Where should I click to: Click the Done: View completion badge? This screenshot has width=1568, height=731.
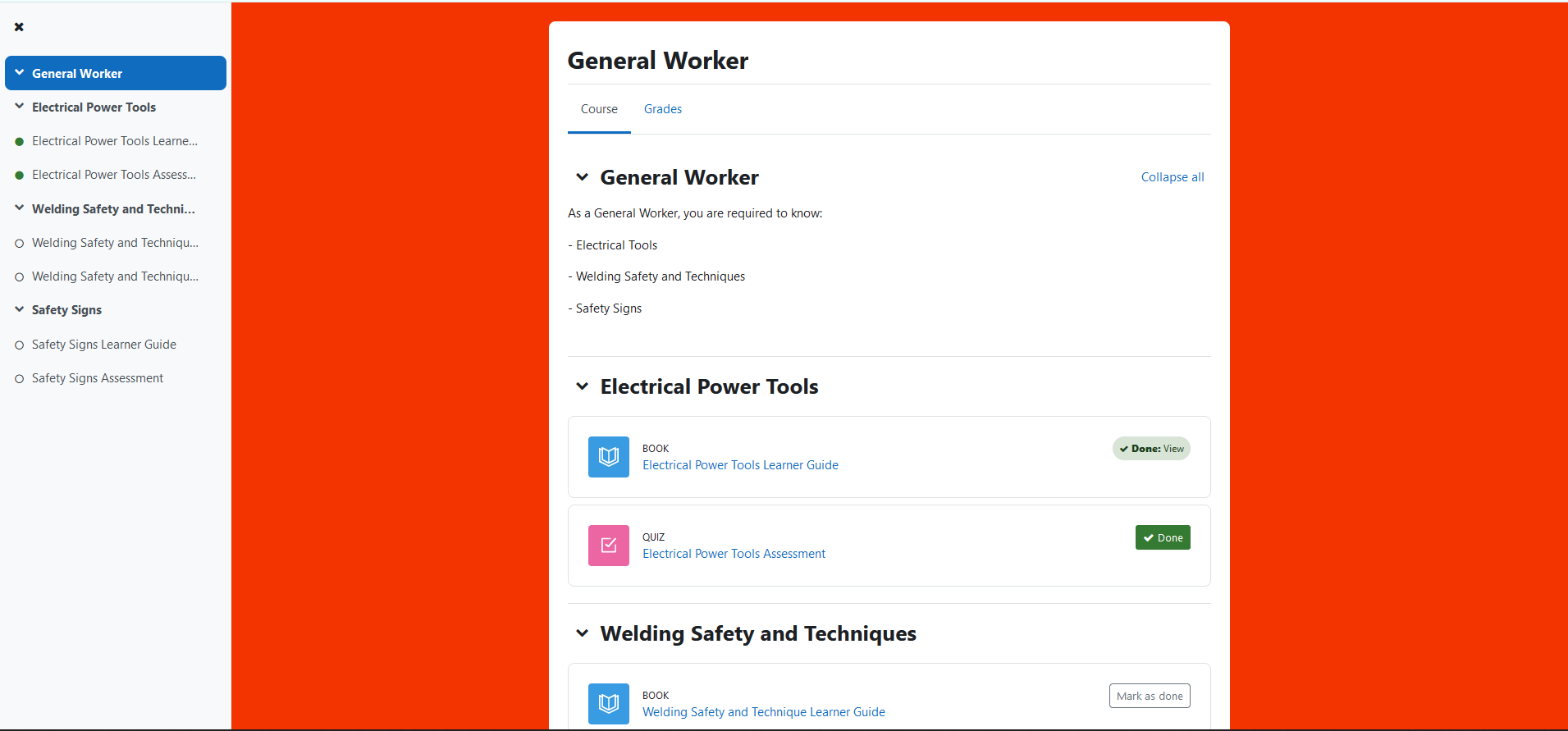point(1150,449)
